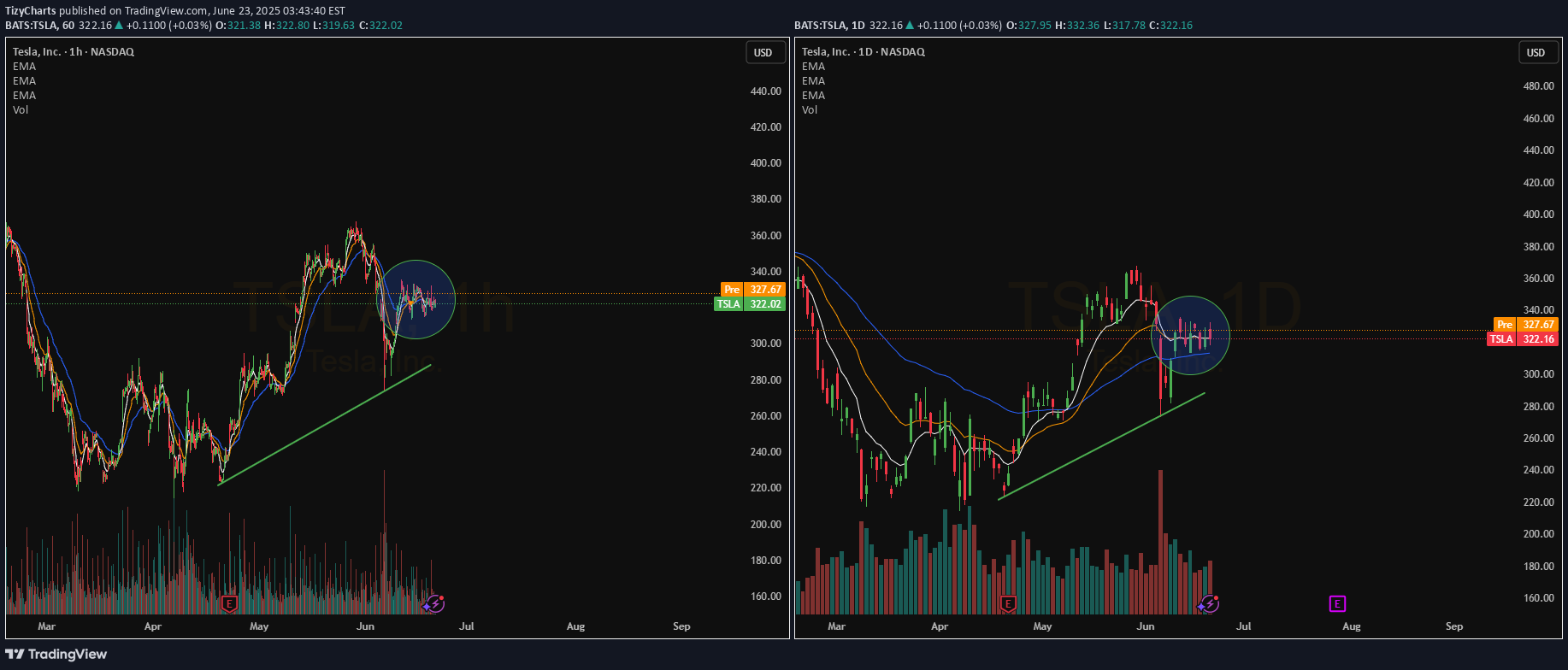Image resolution: width=1568 pixels, height=670 pixels.
Task: Click the green TSLA 322.02 price label
Action: pyautogui.click(x=749, y=303)
